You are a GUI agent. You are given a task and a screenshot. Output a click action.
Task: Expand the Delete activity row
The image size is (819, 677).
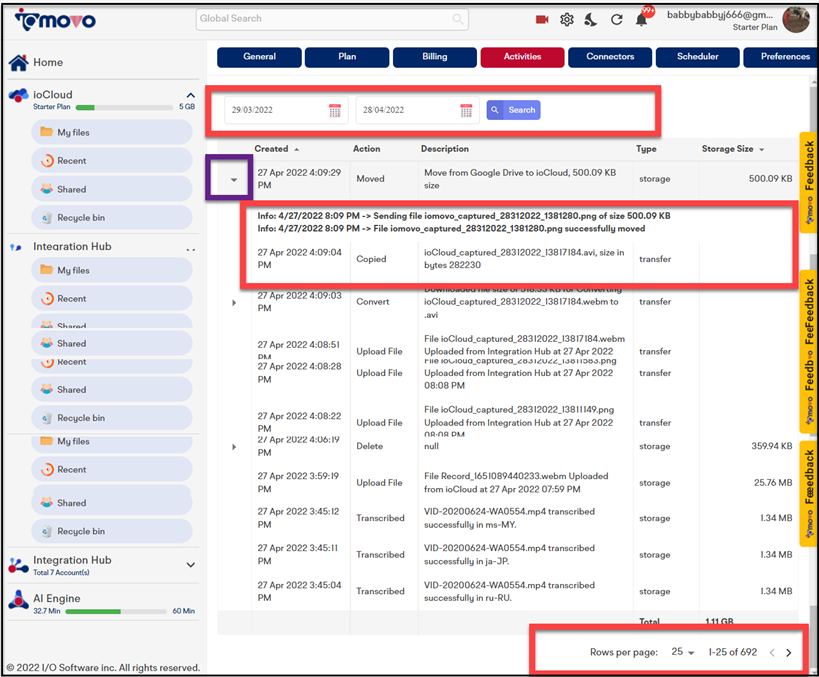pyautogui.click(x=234, y=447)
